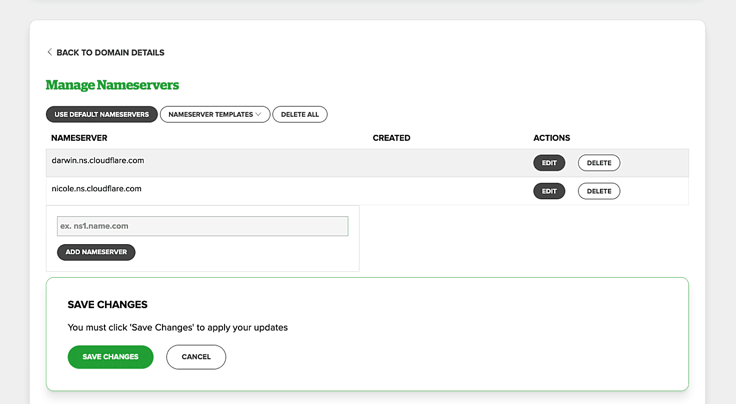Viewport: 736px width, 404px height.
Task: Click the Created column header
Action: [391, 138]
